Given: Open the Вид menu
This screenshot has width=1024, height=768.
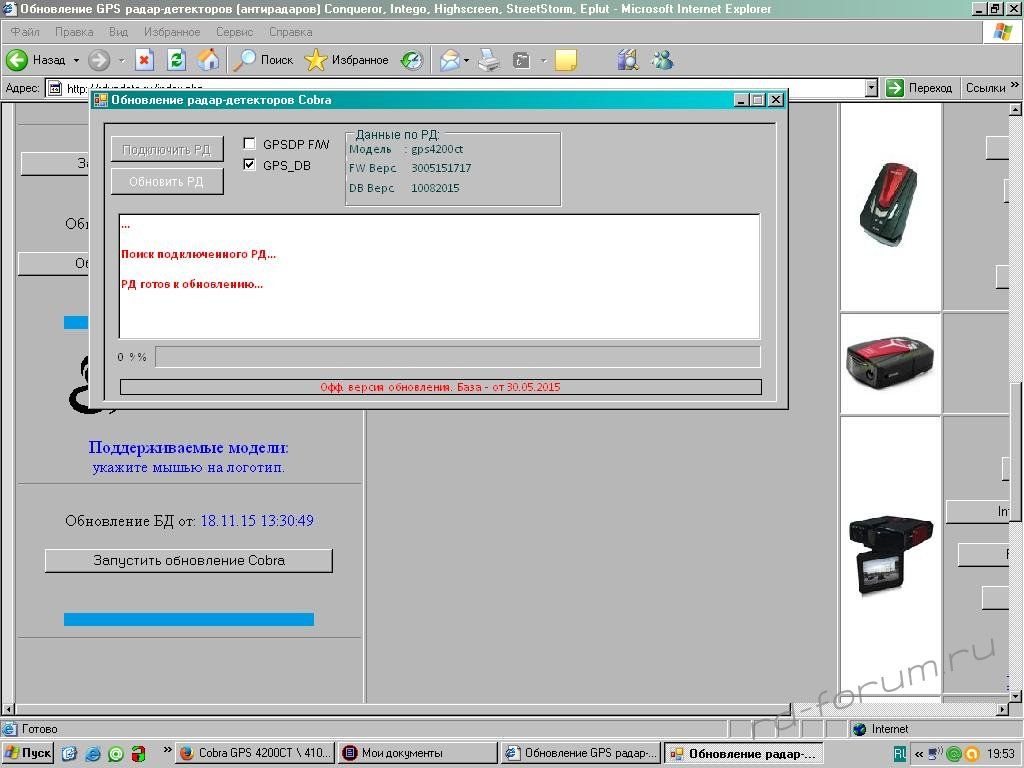Looking at the screenshot, I should point(118,31).
